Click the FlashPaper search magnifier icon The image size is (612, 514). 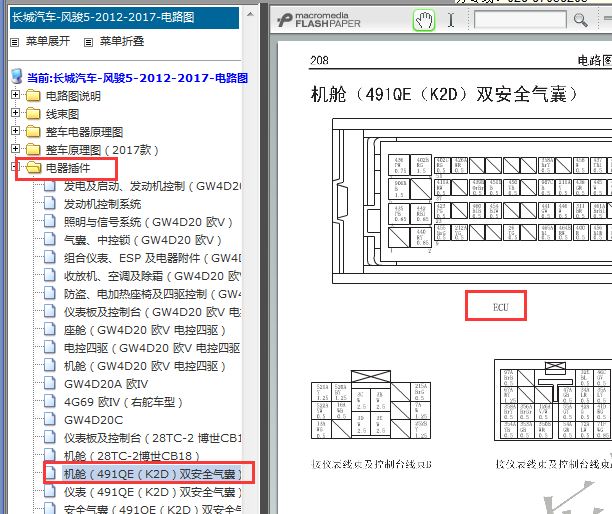coord(581,20)
